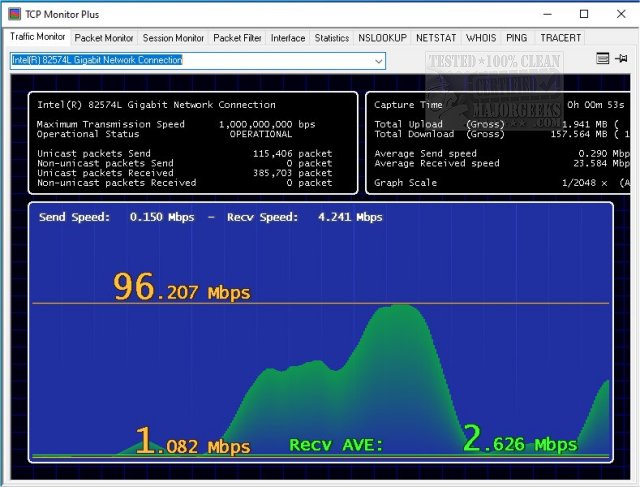Open the network adapter dropdown
640x487 pixels.
[377, 61]
